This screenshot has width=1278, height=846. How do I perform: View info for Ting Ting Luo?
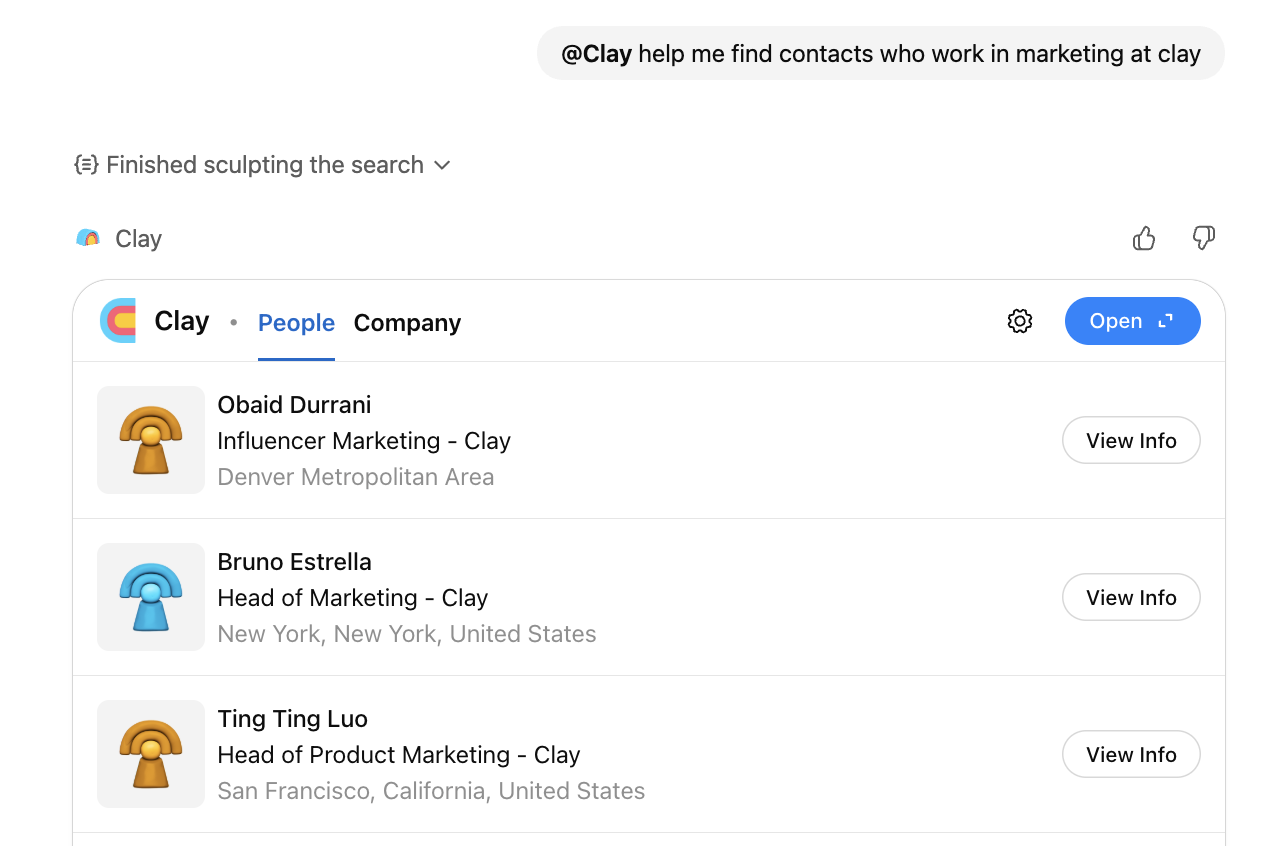point(1131,754)
